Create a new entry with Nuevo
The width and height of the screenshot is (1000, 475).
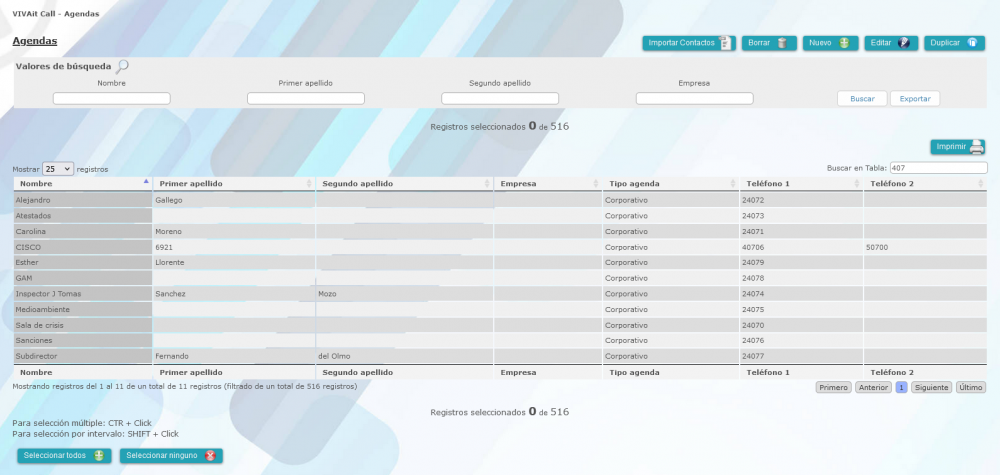(x=830, y=43)
